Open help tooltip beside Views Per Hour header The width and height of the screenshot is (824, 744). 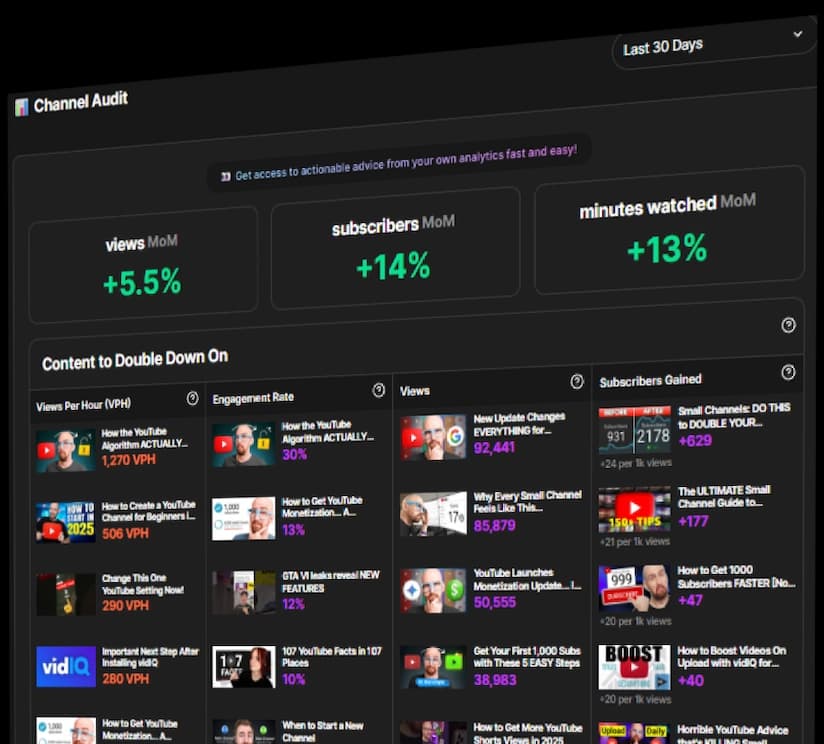point(192,398)
